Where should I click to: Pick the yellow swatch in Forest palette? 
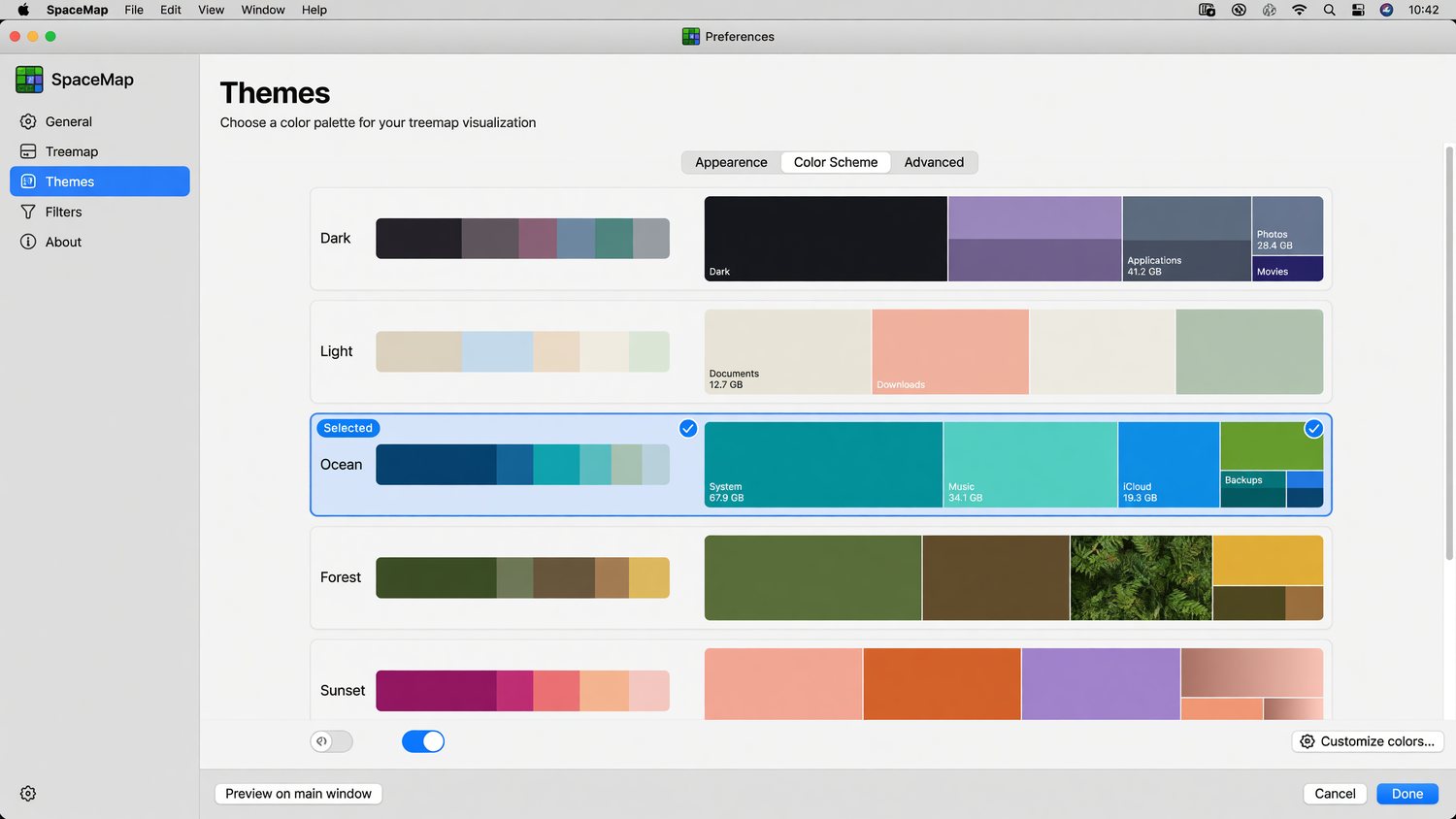pyautogui.click(x=649, y=577)
